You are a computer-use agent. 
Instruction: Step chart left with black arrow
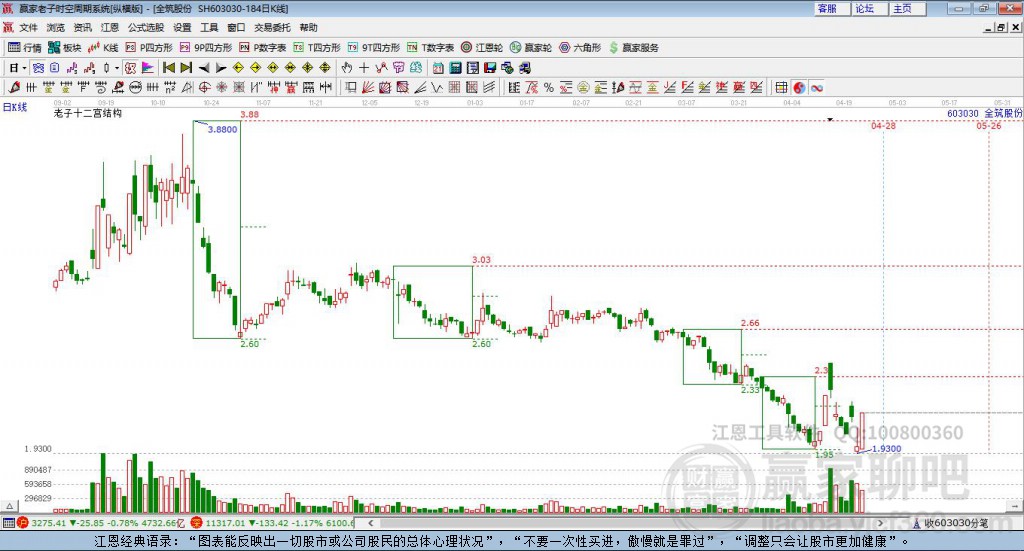coord(204,68)
